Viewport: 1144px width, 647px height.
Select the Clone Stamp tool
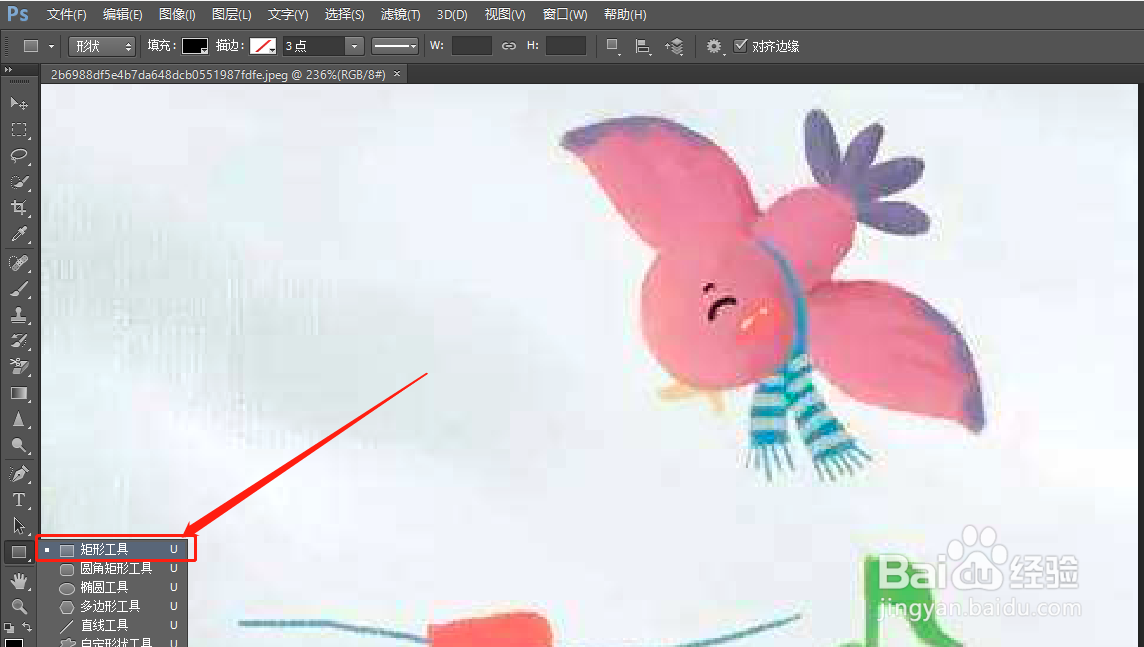click(19, 315)
